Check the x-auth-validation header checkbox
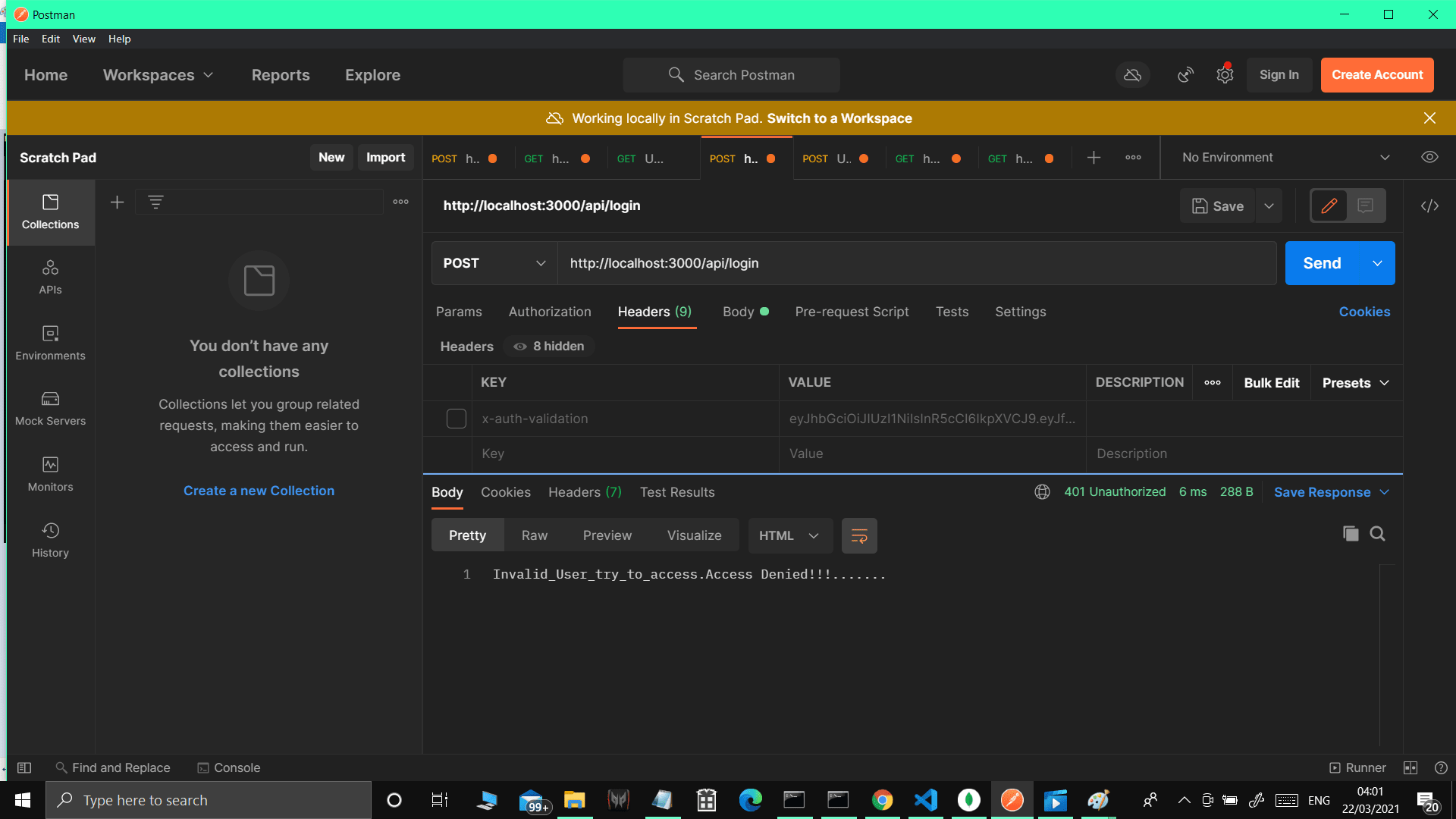 (x=457, y=419)
